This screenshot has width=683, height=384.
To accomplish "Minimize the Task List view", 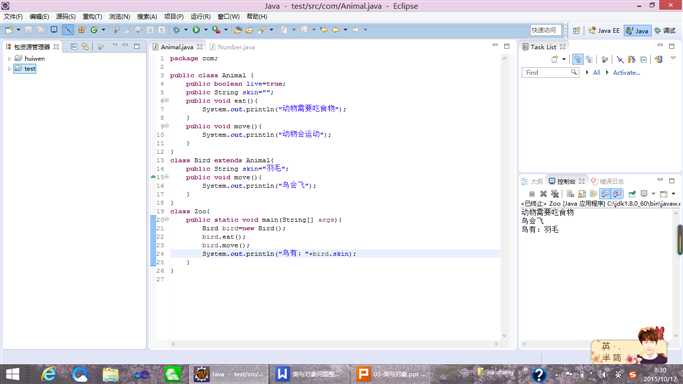I will 660,45.
